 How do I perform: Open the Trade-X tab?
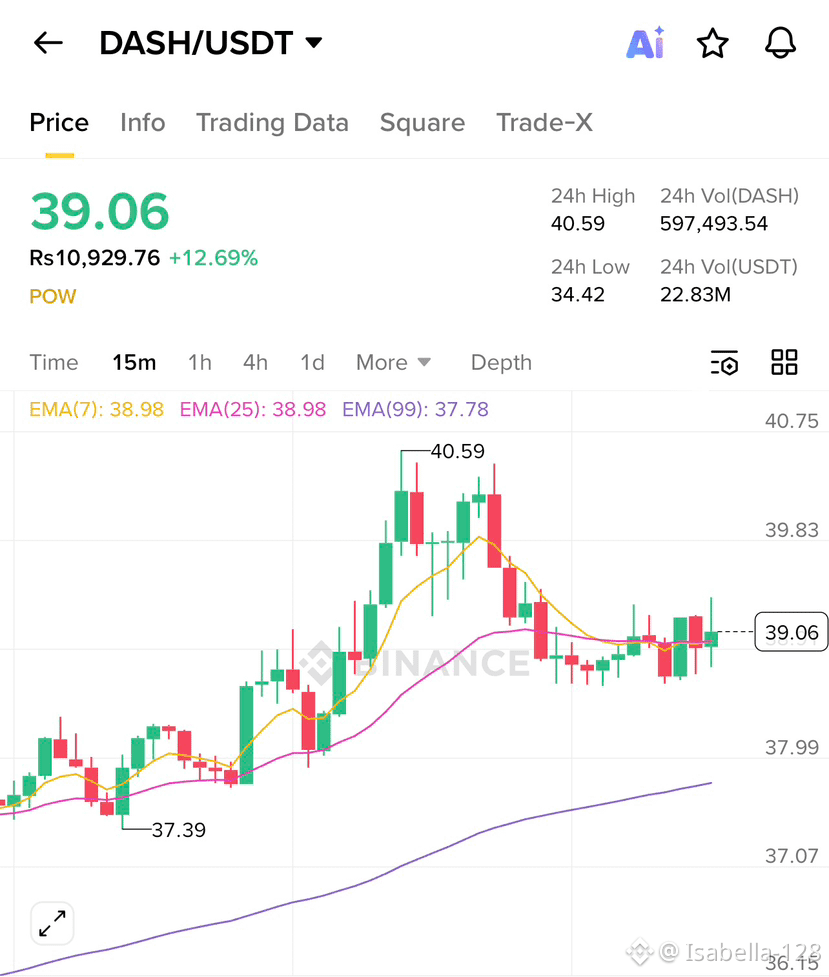click(x=544, y=122)
